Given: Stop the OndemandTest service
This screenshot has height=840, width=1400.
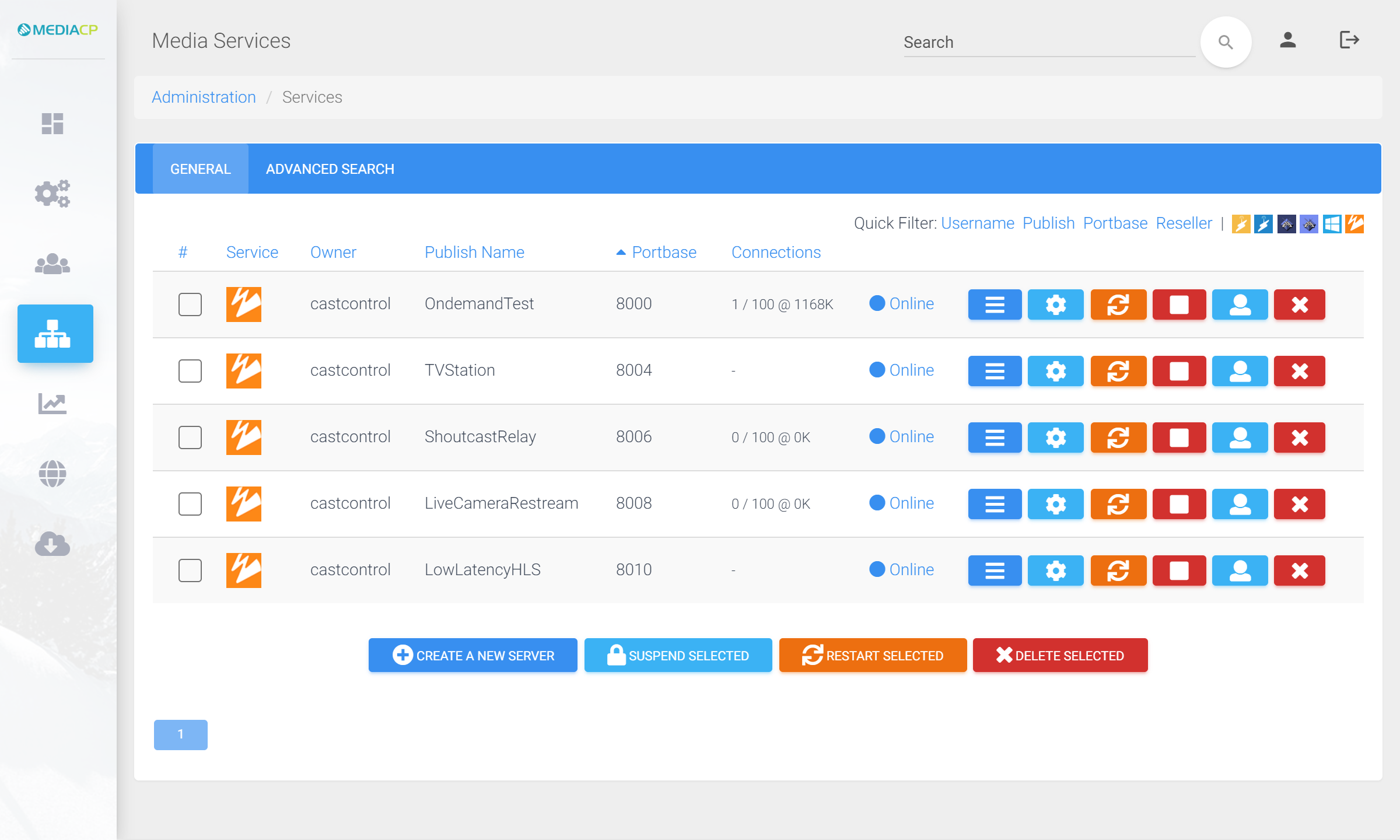Looking at the screenshot, I should [1179, 304].
